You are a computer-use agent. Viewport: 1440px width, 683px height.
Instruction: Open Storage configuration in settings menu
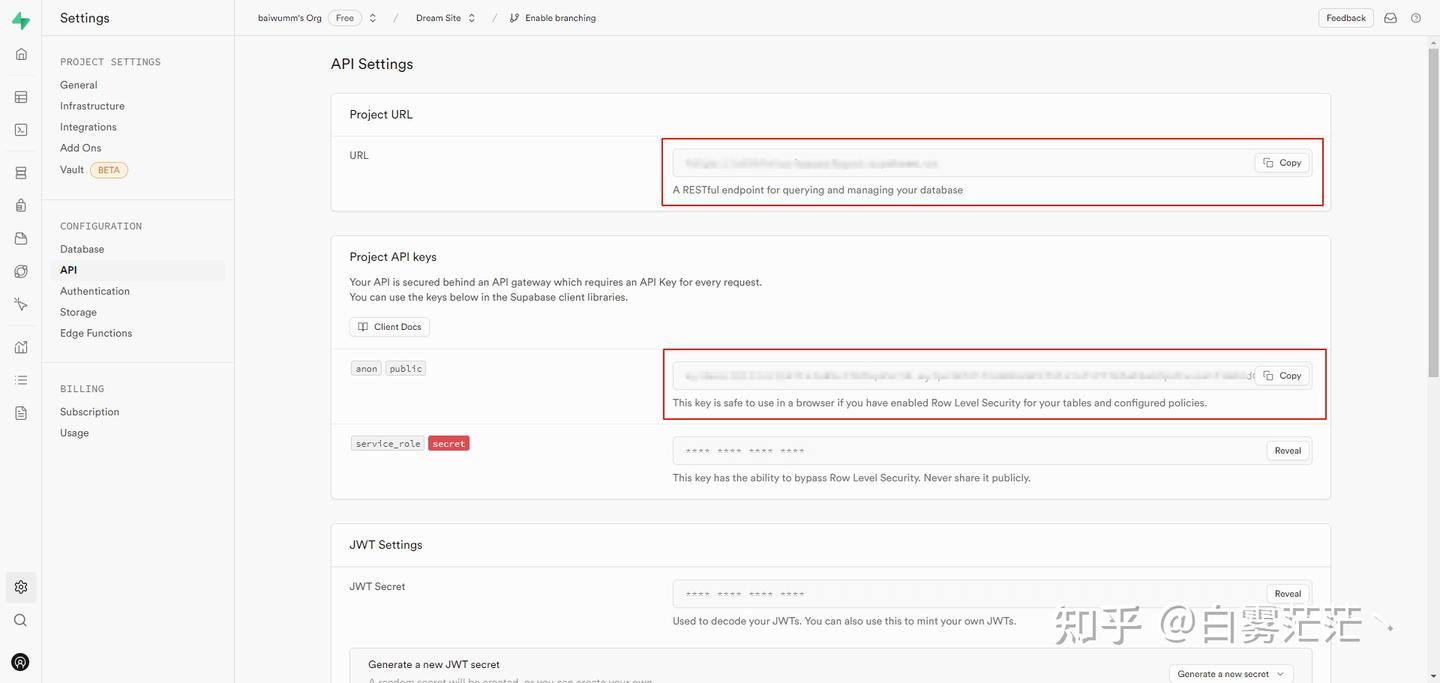78,312
